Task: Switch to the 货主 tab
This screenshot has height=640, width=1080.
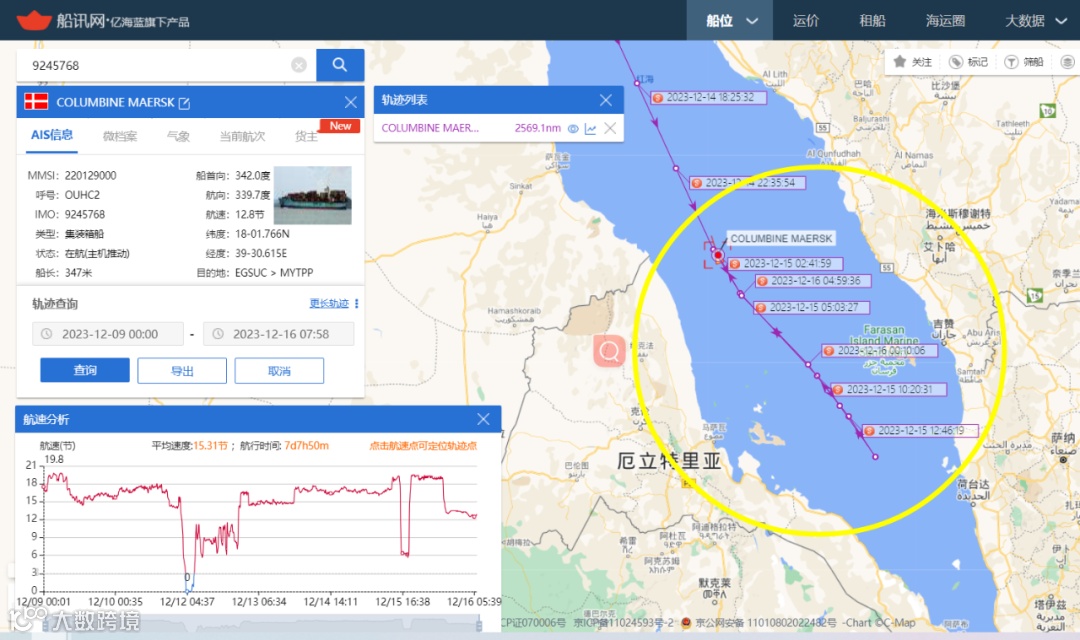Action: tap(307, 136)
